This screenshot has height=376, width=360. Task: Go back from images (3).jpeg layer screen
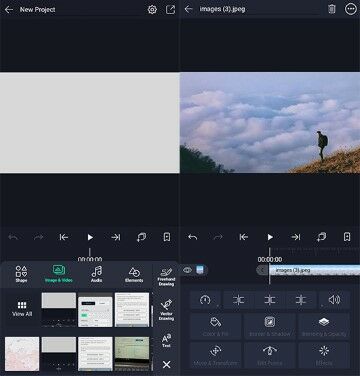pyautogui.click(x=189, y=9)
